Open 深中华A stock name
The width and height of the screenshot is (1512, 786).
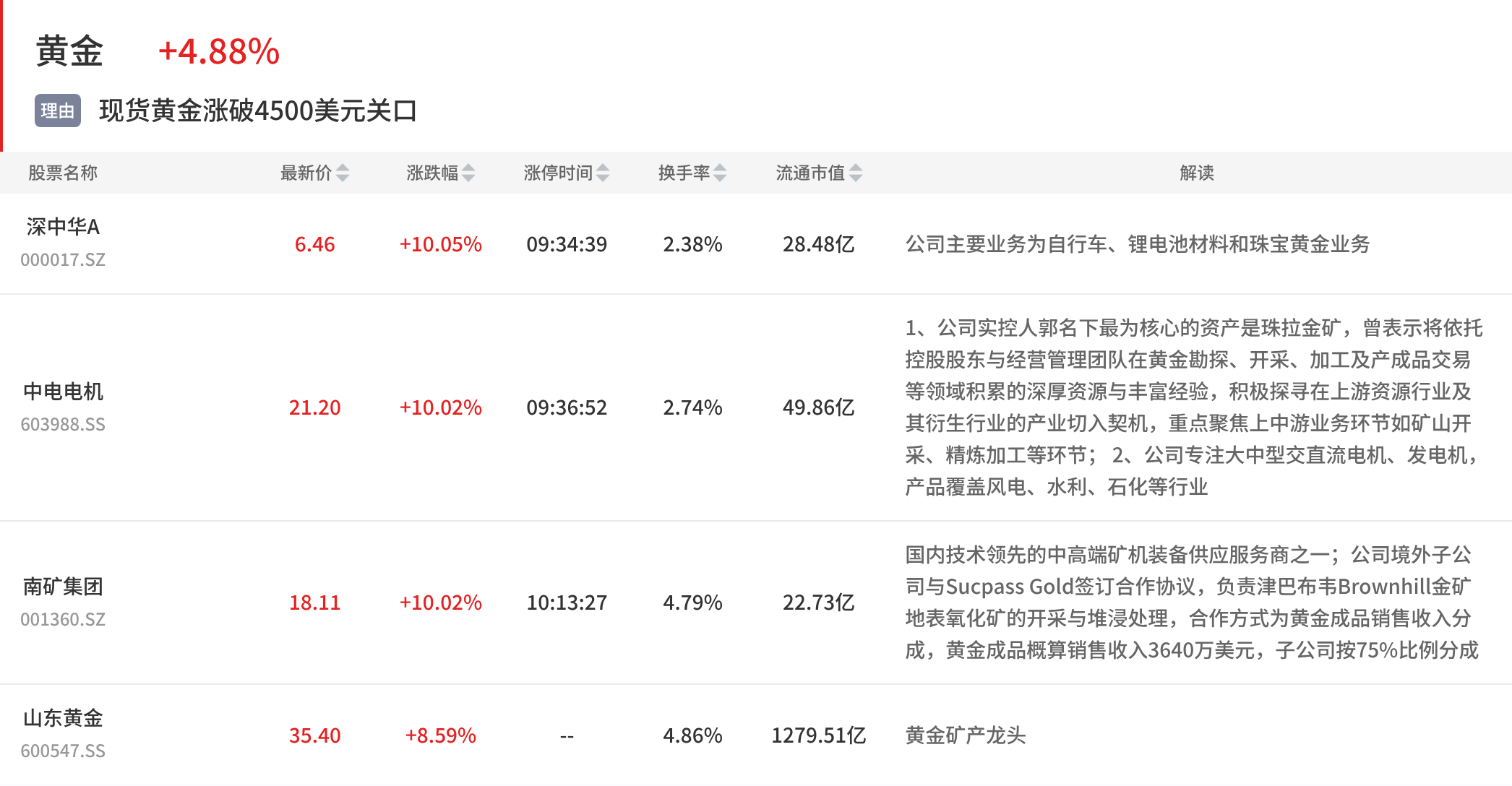tap(63, 227)
